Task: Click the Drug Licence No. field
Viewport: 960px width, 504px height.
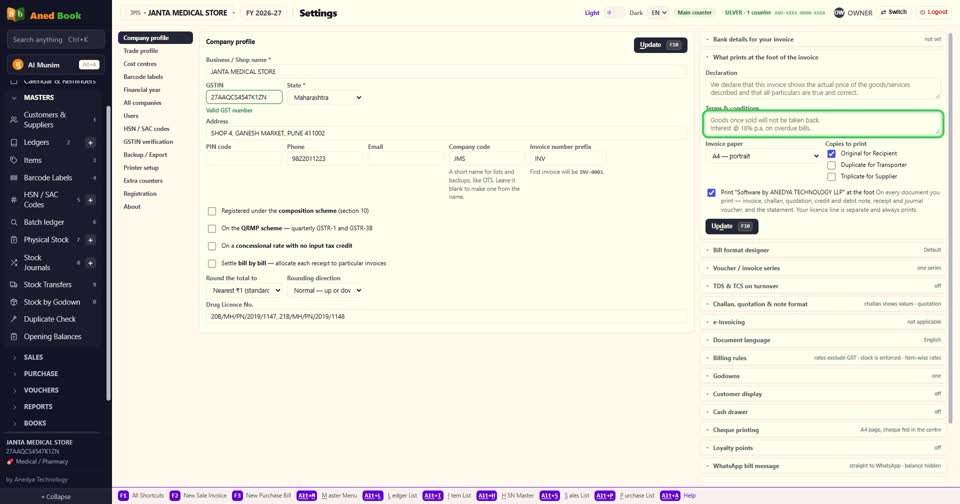Action: [x=446, y=317]
